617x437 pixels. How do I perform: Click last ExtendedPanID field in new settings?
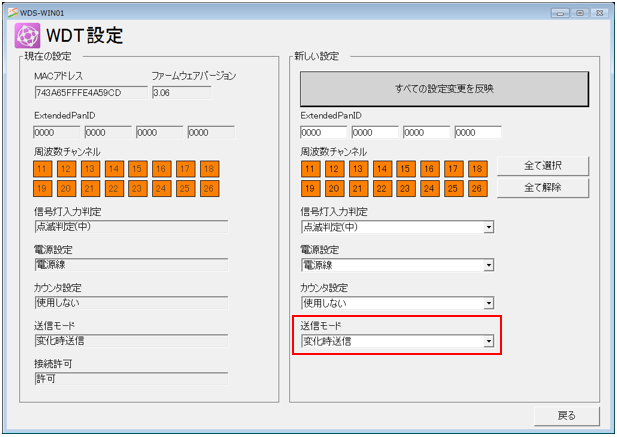(x=477, y=132)
